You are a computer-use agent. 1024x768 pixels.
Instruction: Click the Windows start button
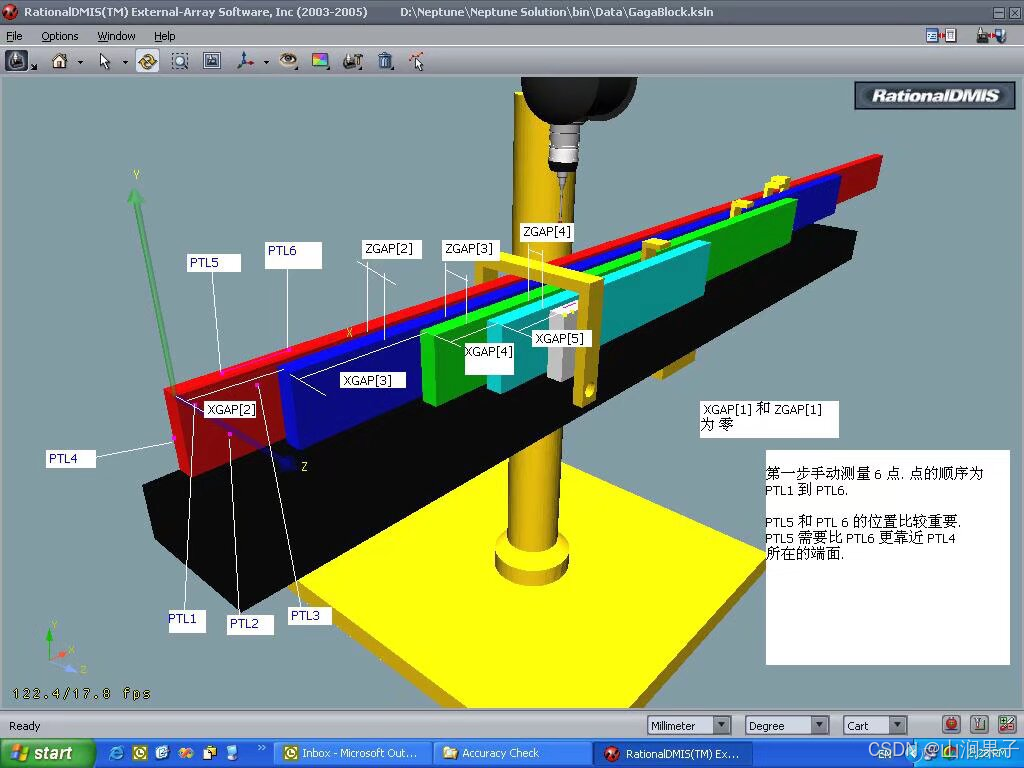[x=47, y=753]
